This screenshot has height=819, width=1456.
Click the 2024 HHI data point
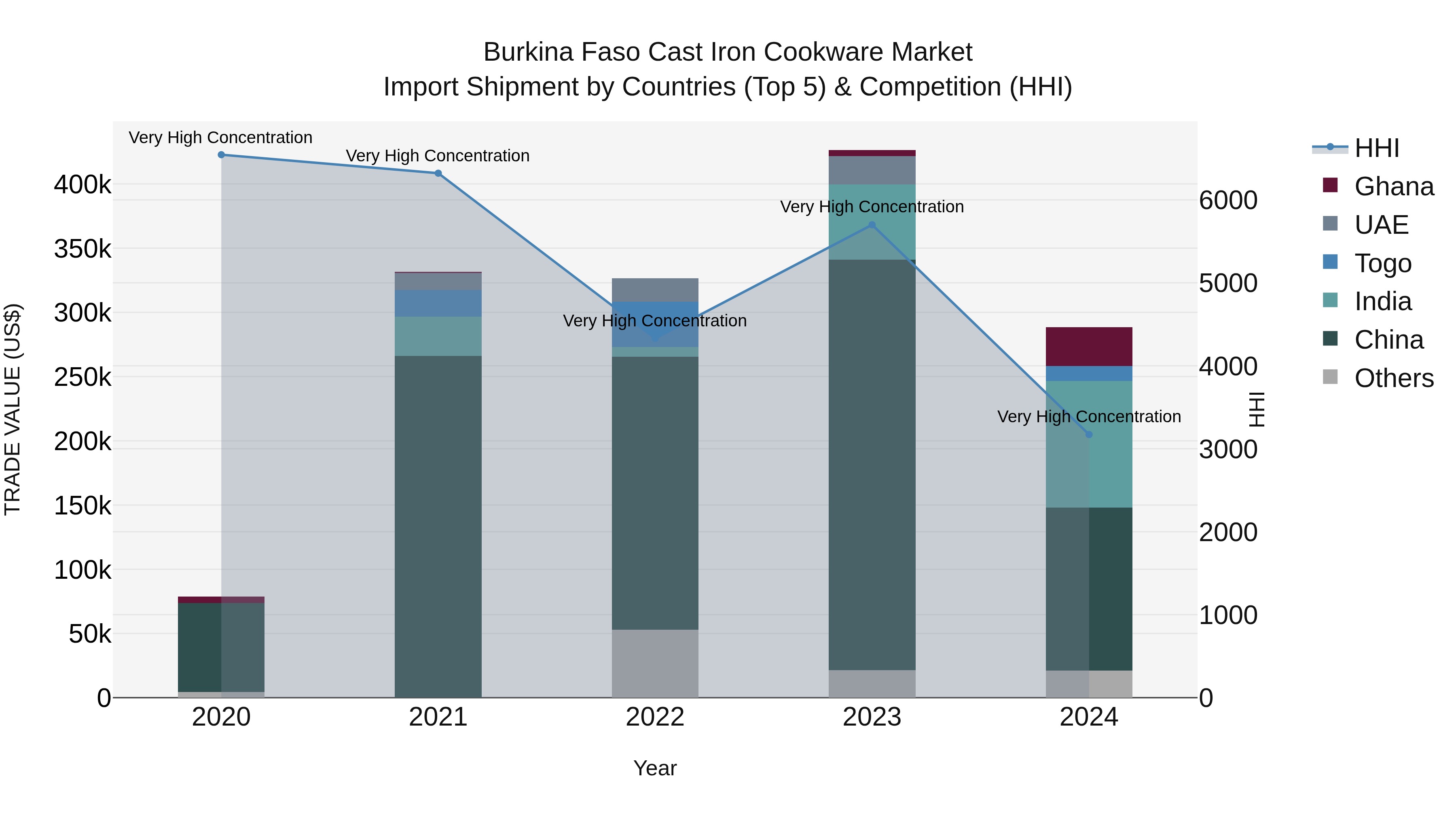click(1089, 435)
